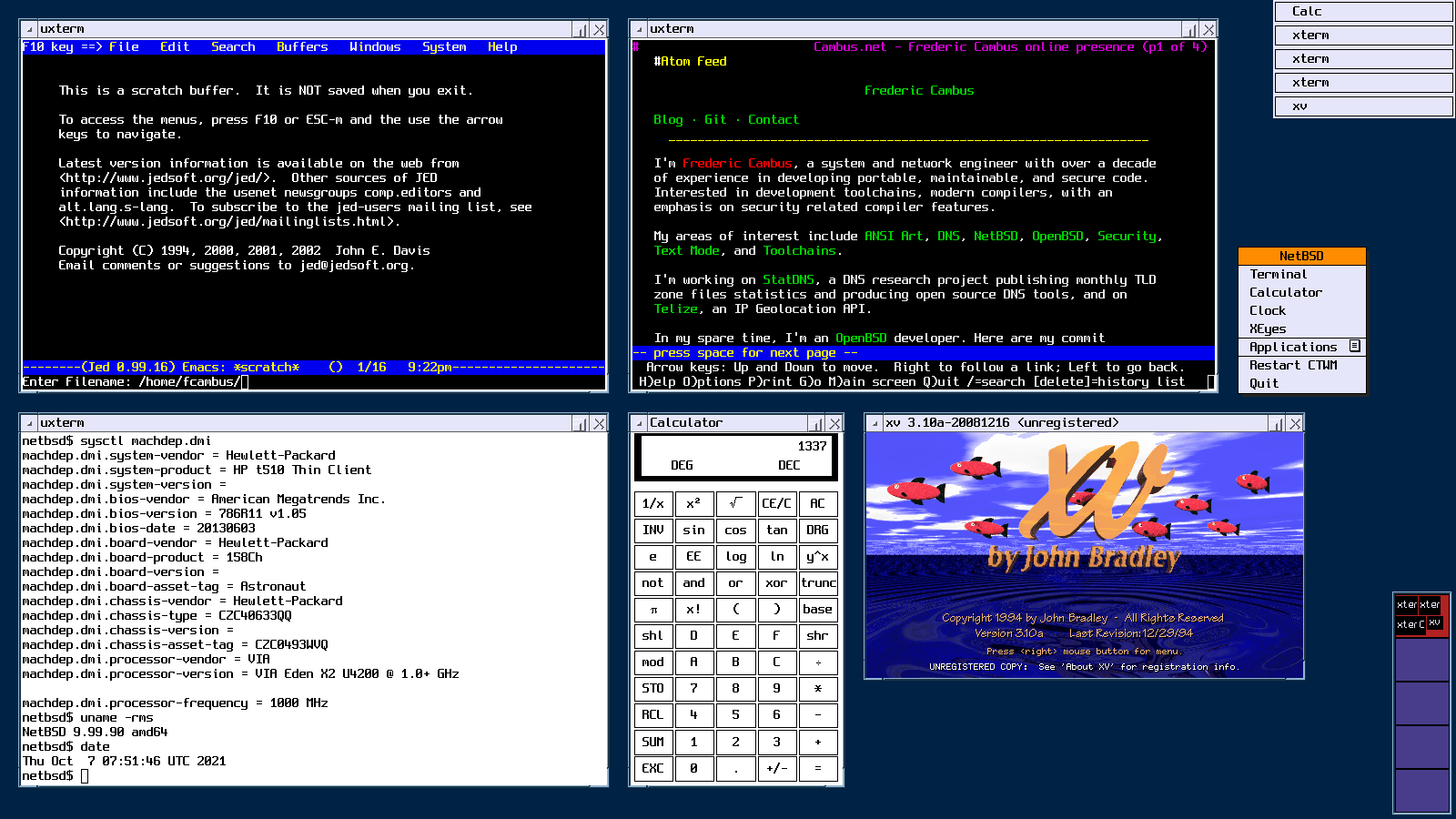Follow the StatDNS link in Lynx
This screenshot has height=819, width=1456.
[x=788, y=280]
